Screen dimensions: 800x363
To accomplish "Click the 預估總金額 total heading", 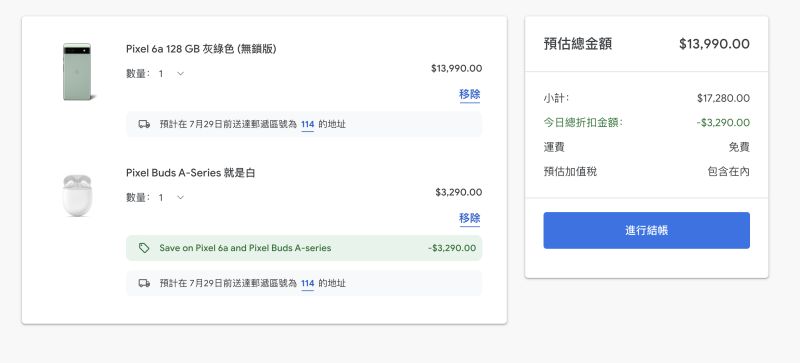I will point(578,44).
